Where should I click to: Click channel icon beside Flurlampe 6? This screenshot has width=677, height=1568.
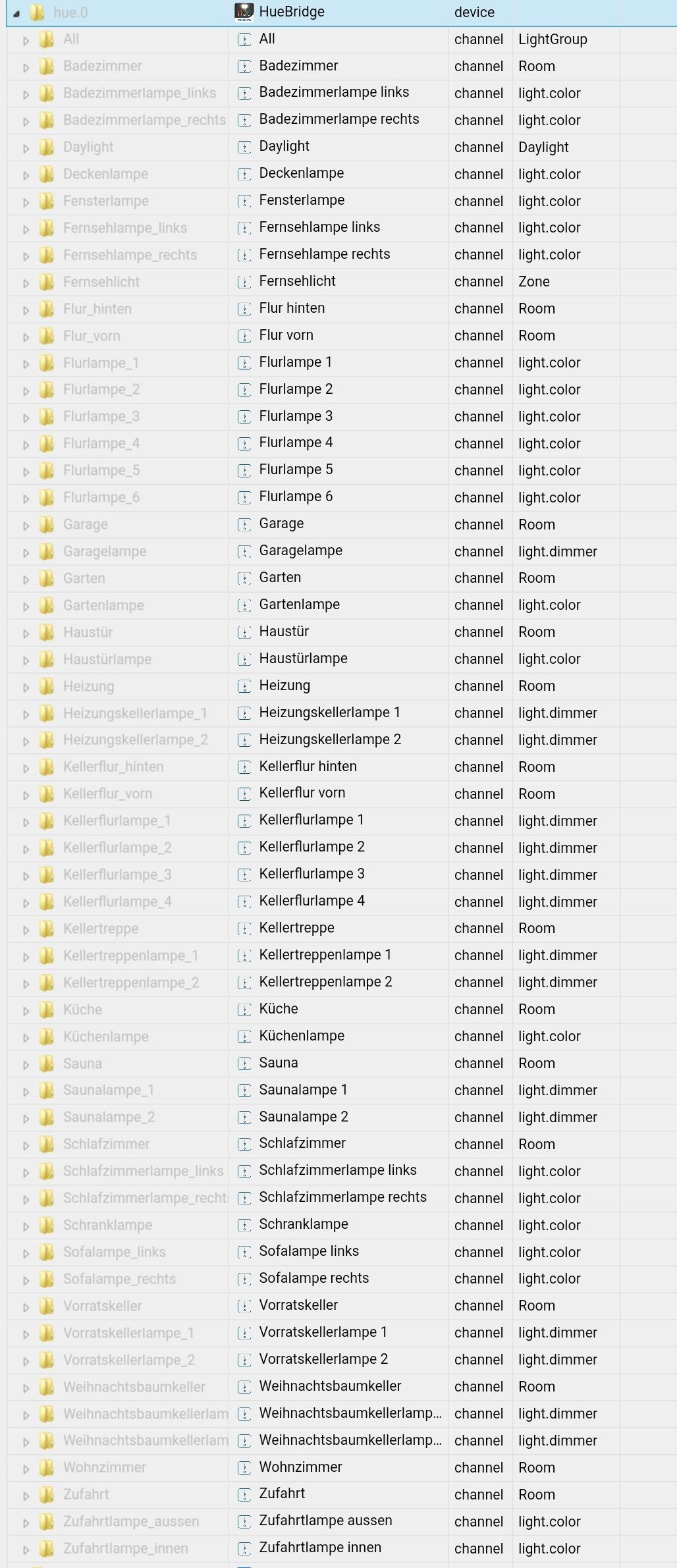click(244, 498)
